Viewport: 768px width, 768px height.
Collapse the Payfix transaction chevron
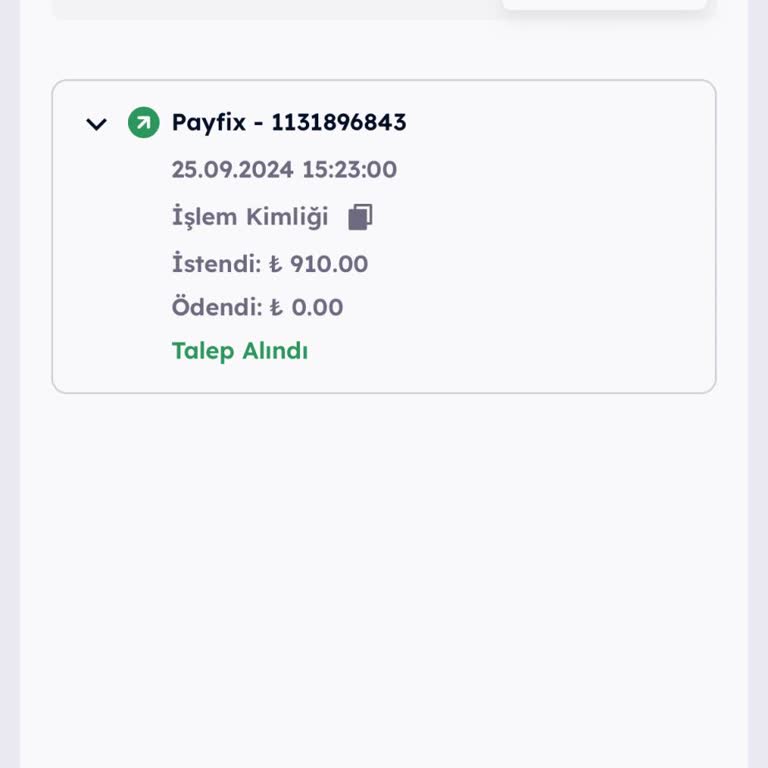96,124
